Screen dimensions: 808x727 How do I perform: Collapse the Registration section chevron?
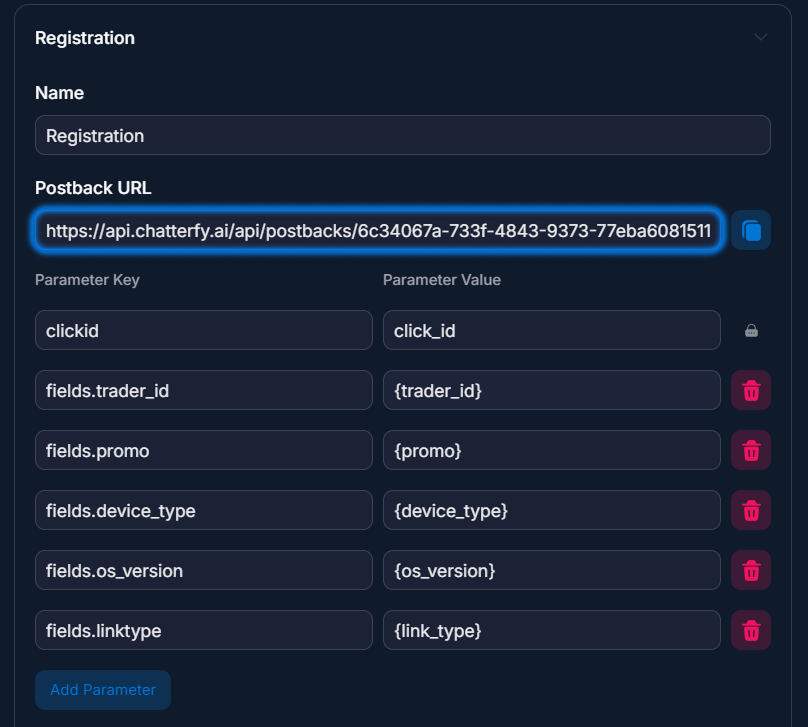coord(761,37)
